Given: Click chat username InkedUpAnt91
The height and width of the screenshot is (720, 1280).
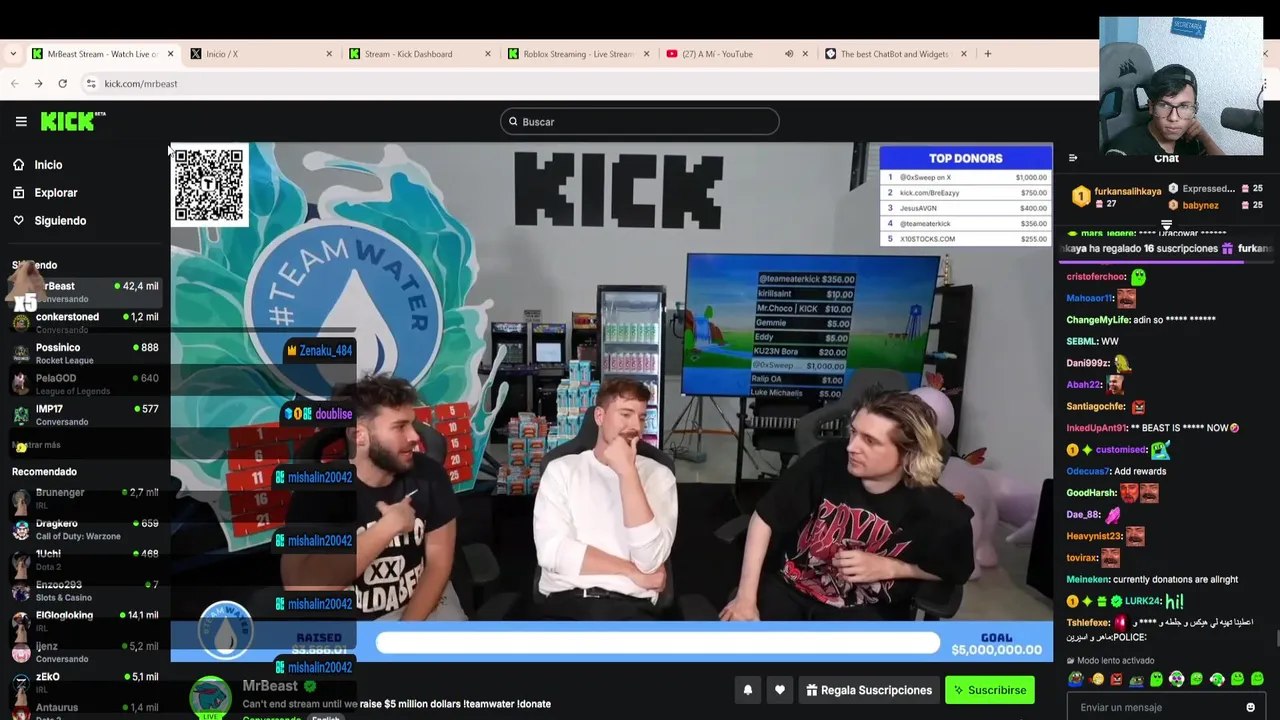Looking at the screenshot, I should click(1096, 428).
